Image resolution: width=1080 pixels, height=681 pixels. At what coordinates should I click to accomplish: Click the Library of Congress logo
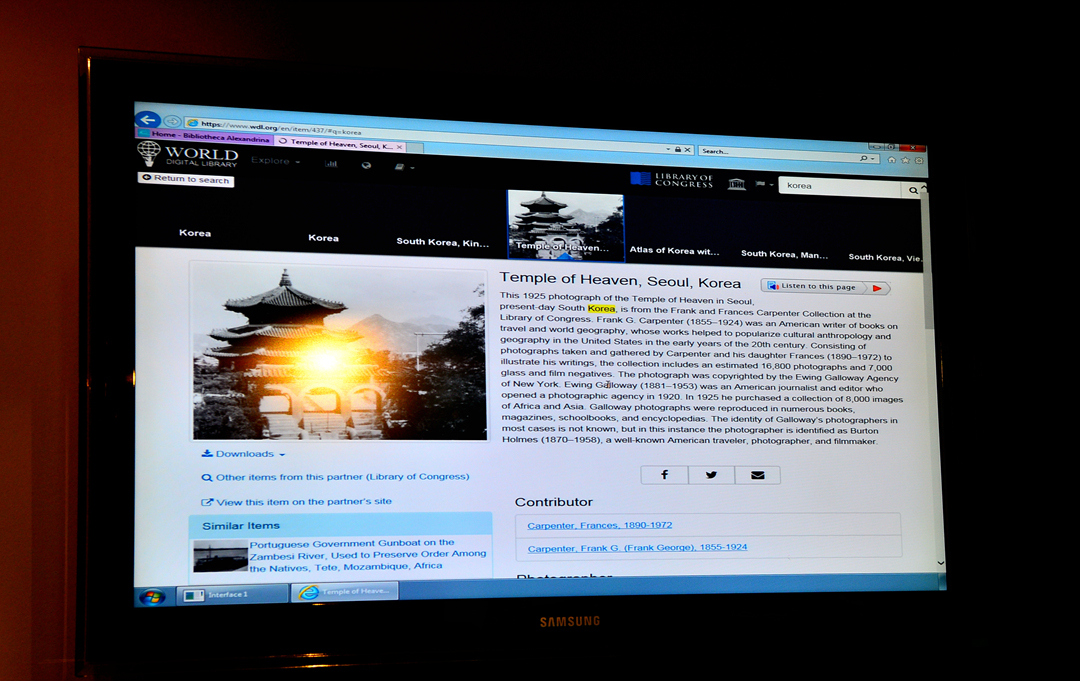click(672, 180)
